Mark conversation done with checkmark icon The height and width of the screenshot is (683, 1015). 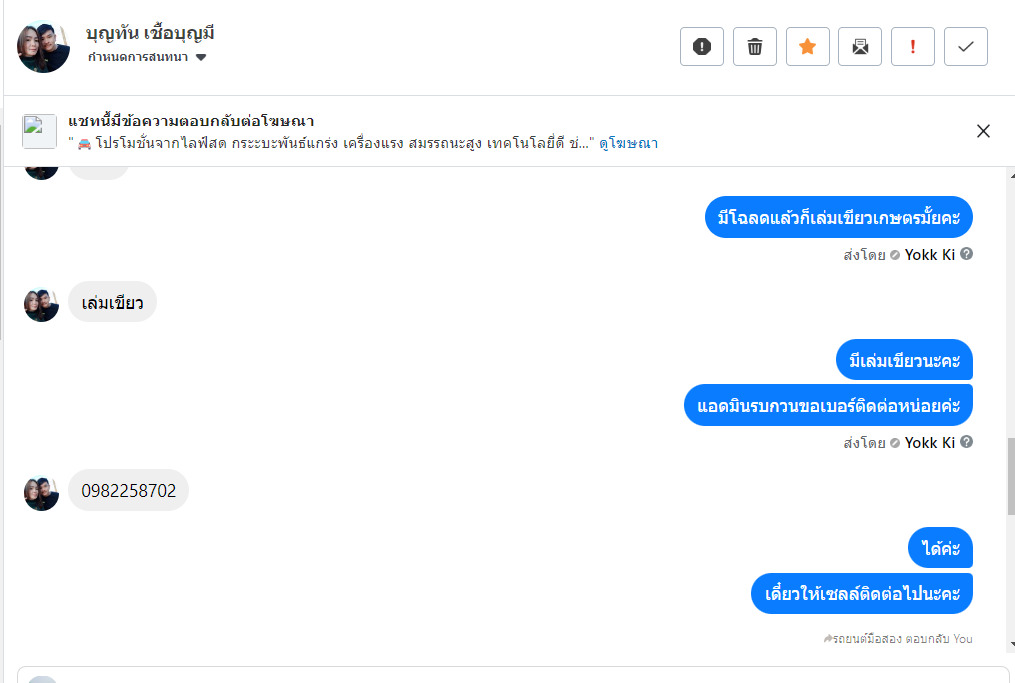pos(965,47)
